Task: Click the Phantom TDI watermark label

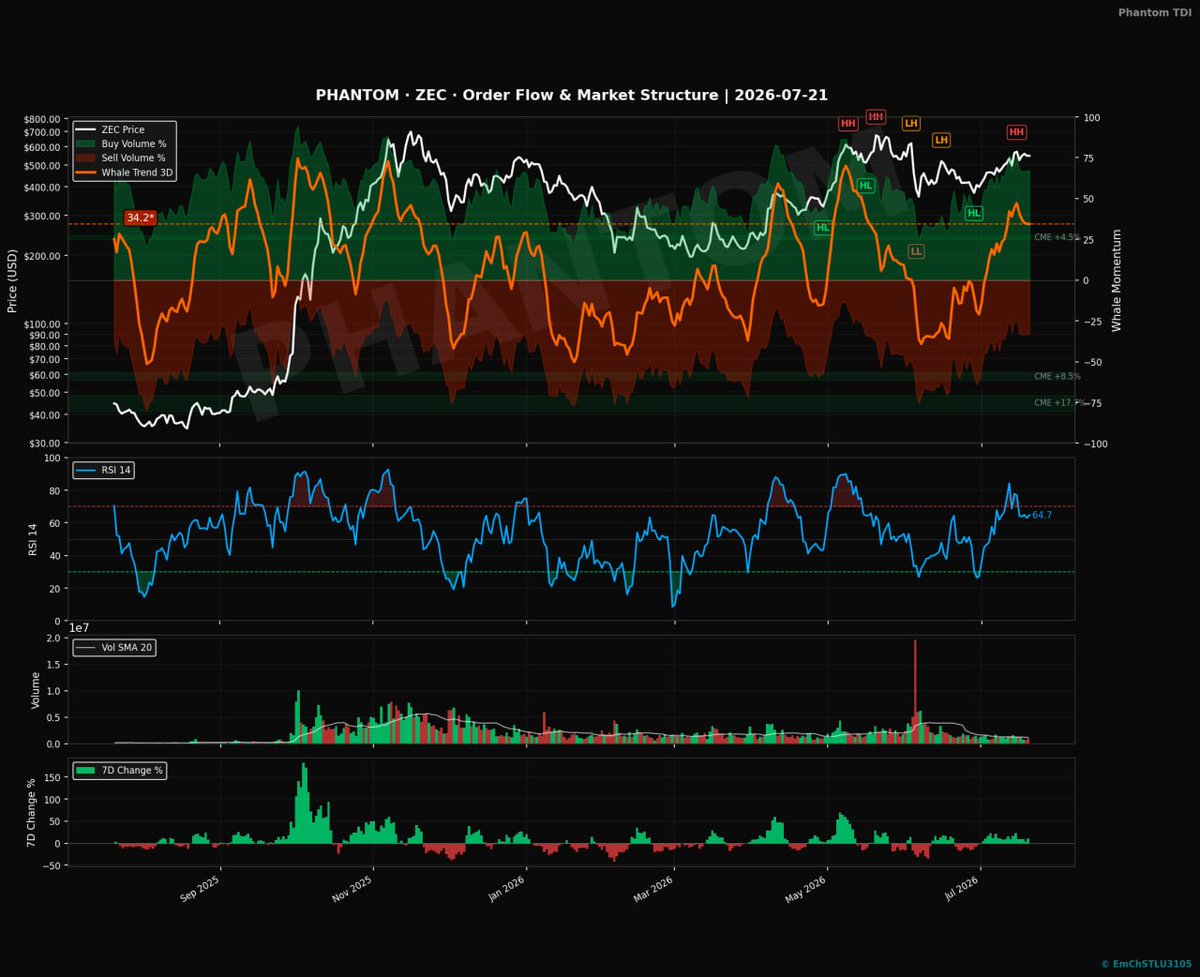Action: click(1157, 12)
